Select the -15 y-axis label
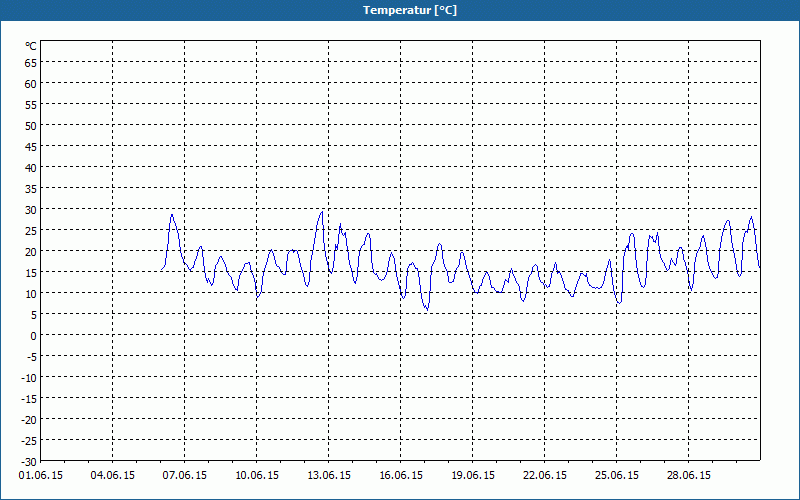800x500 pixels. (x=29, y=399)
